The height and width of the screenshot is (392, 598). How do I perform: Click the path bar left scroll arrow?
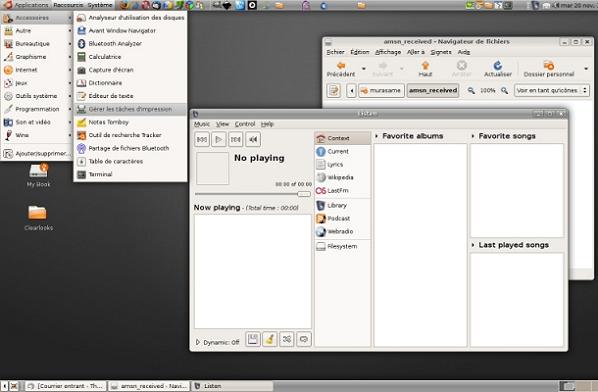coord(352,91)
